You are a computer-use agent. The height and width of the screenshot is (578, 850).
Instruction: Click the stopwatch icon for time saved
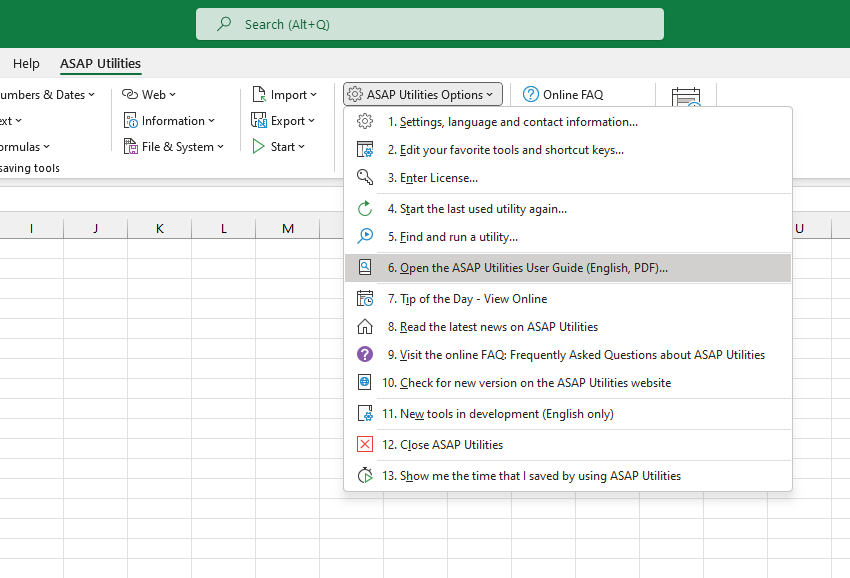coord(365,476)
